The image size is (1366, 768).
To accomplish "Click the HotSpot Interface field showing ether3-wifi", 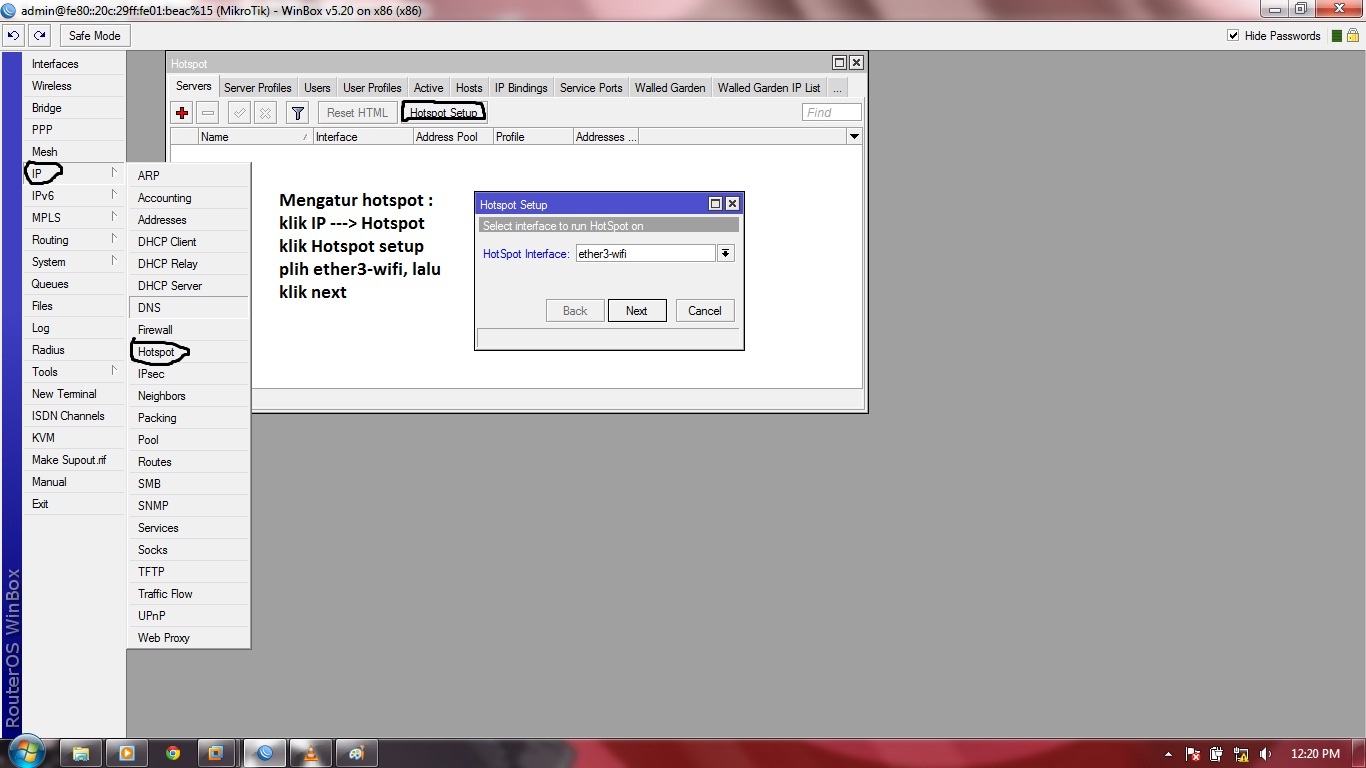I will (x=645, y=254).
